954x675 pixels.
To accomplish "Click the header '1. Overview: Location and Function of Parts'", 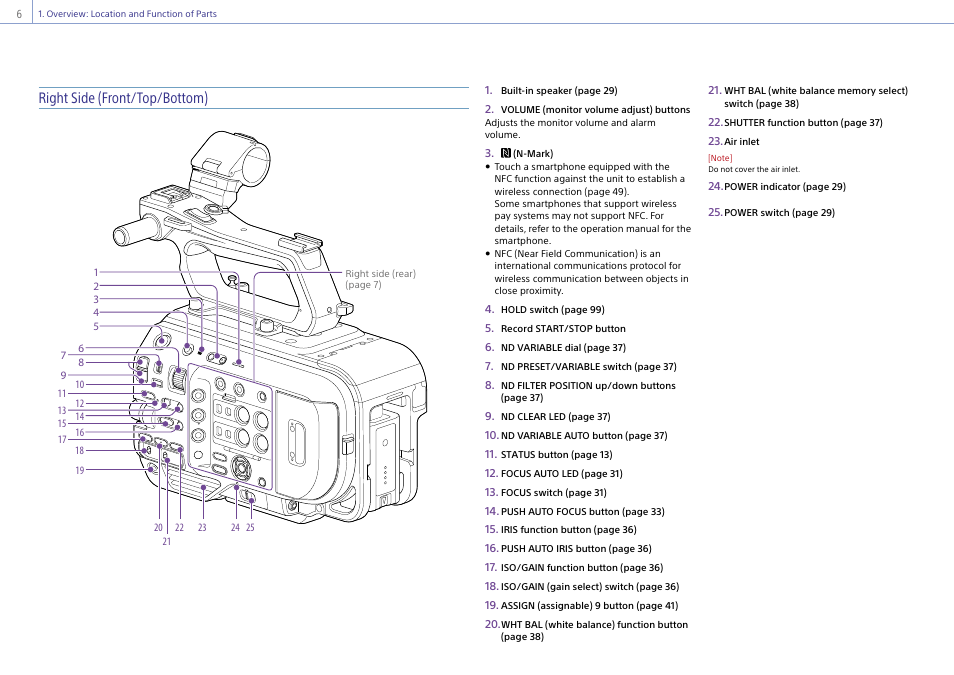I will point(127,13).
